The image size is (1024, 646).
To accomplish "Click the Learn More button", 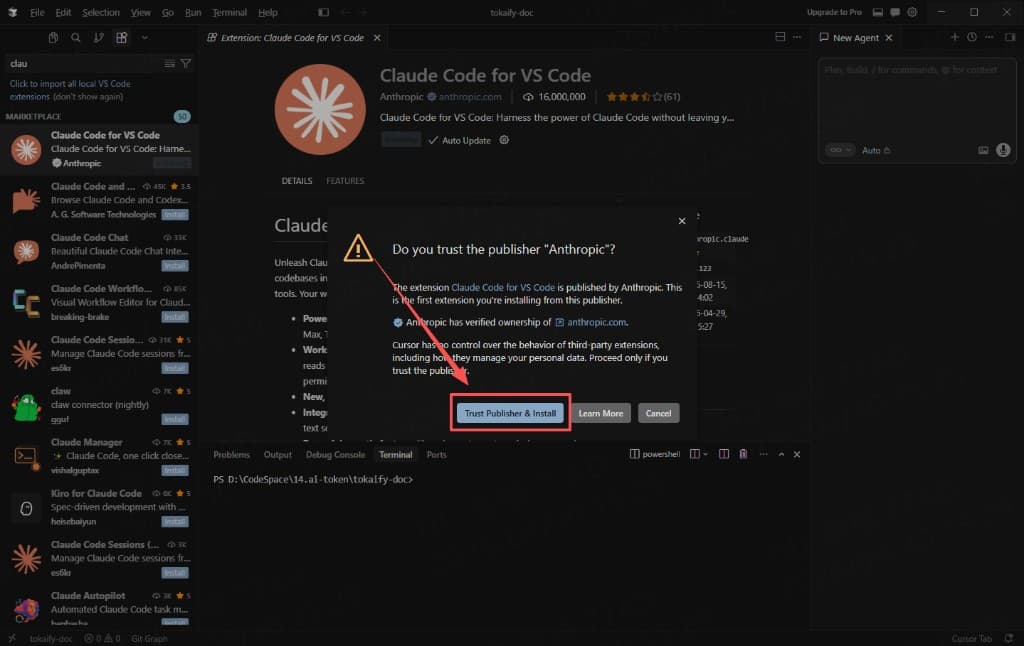I will (x=601, y=413).
